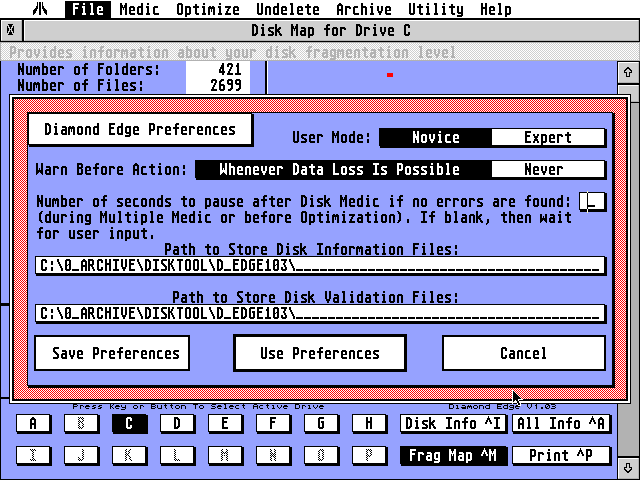
Task: Click the Diamond Edge Preferences title box
Action: [140, 129]
